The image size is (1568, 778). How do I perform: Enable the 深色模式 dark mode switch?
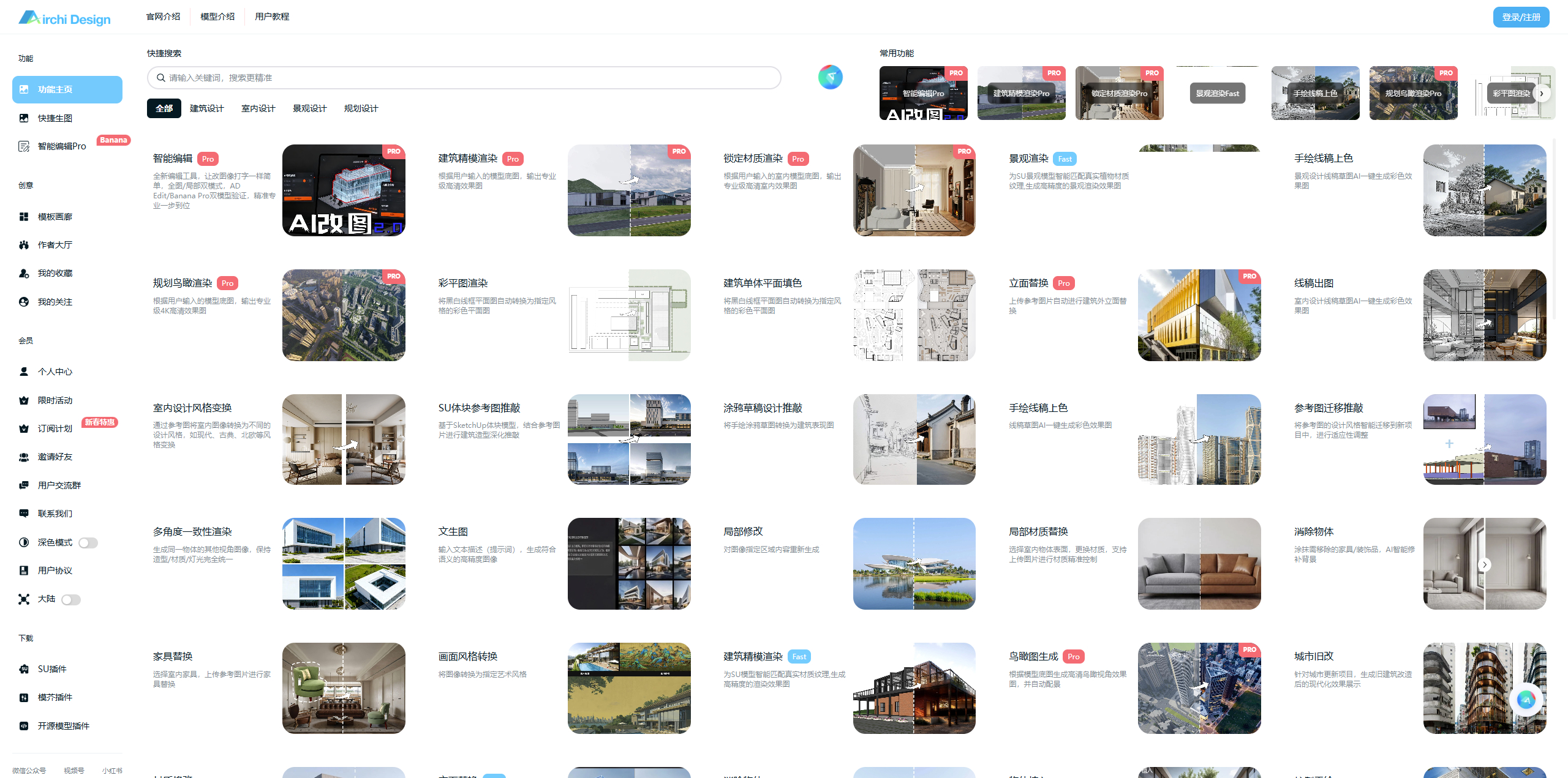(88, 543)
